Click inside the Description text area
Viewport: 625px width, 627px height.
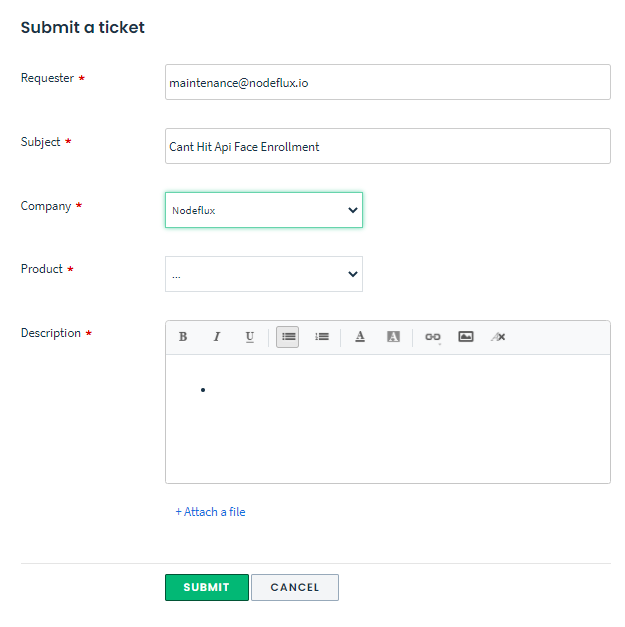(387, 420)
